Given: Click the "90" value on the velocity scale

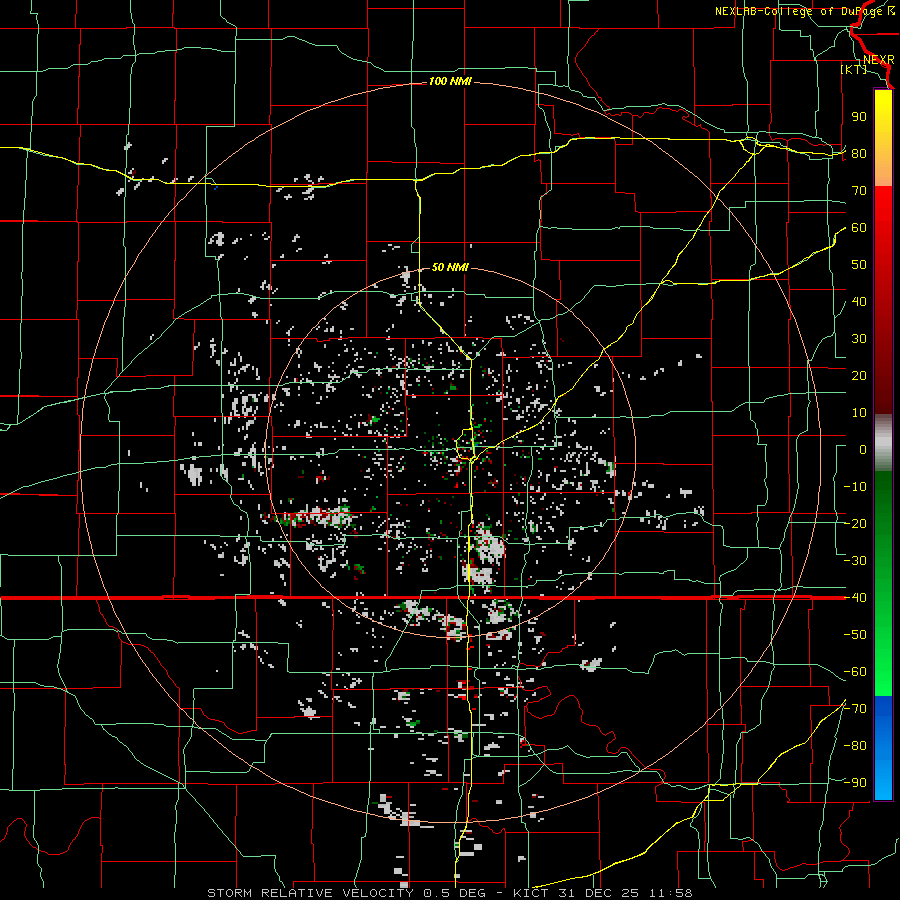Looking at the screenshot, I should pos(859,117).
